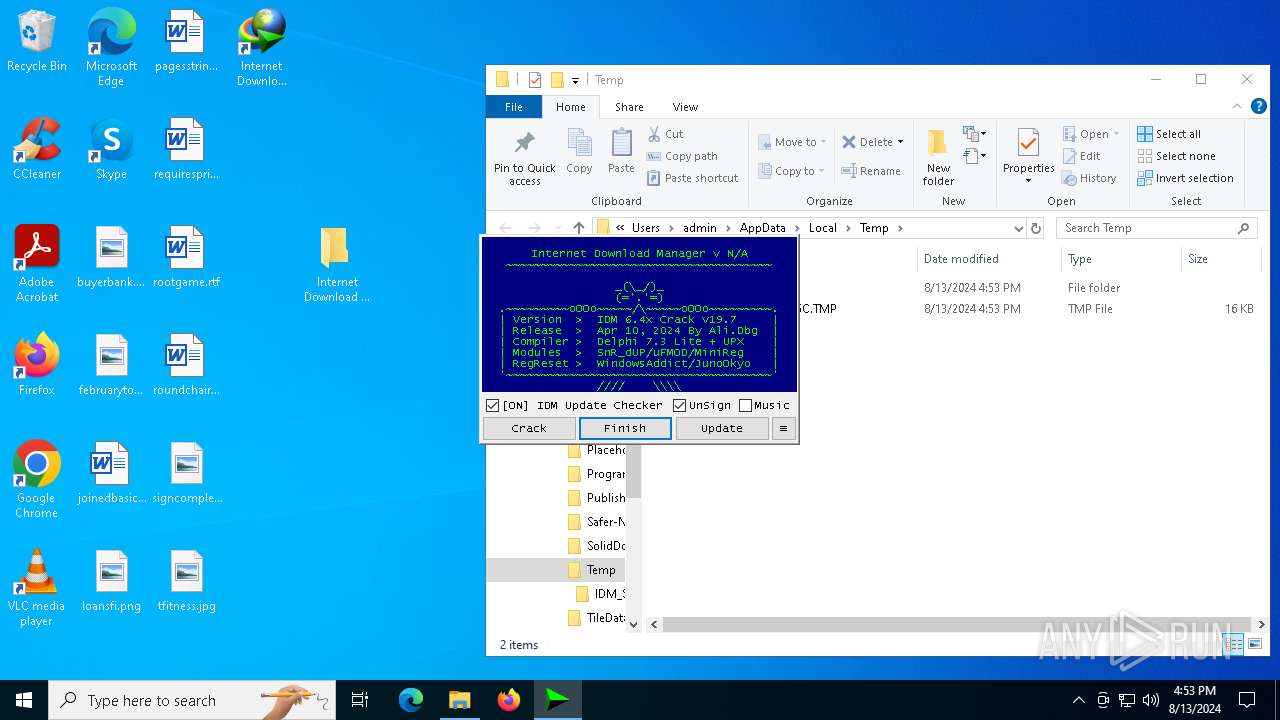Open Google Chrome desktop shortcut
The image size is (1280, 720).
point(37,480)
